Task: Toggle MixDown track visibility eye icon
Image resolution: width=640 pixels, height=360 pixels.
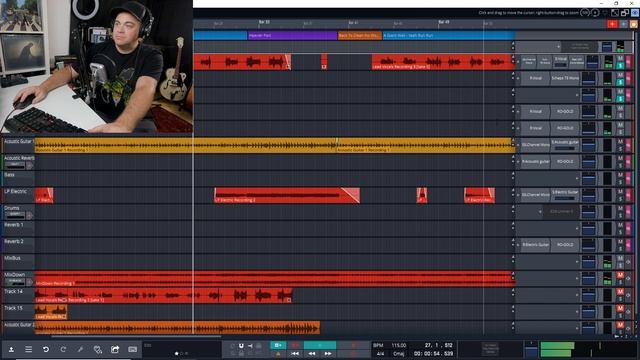Action: coord(629,278)
